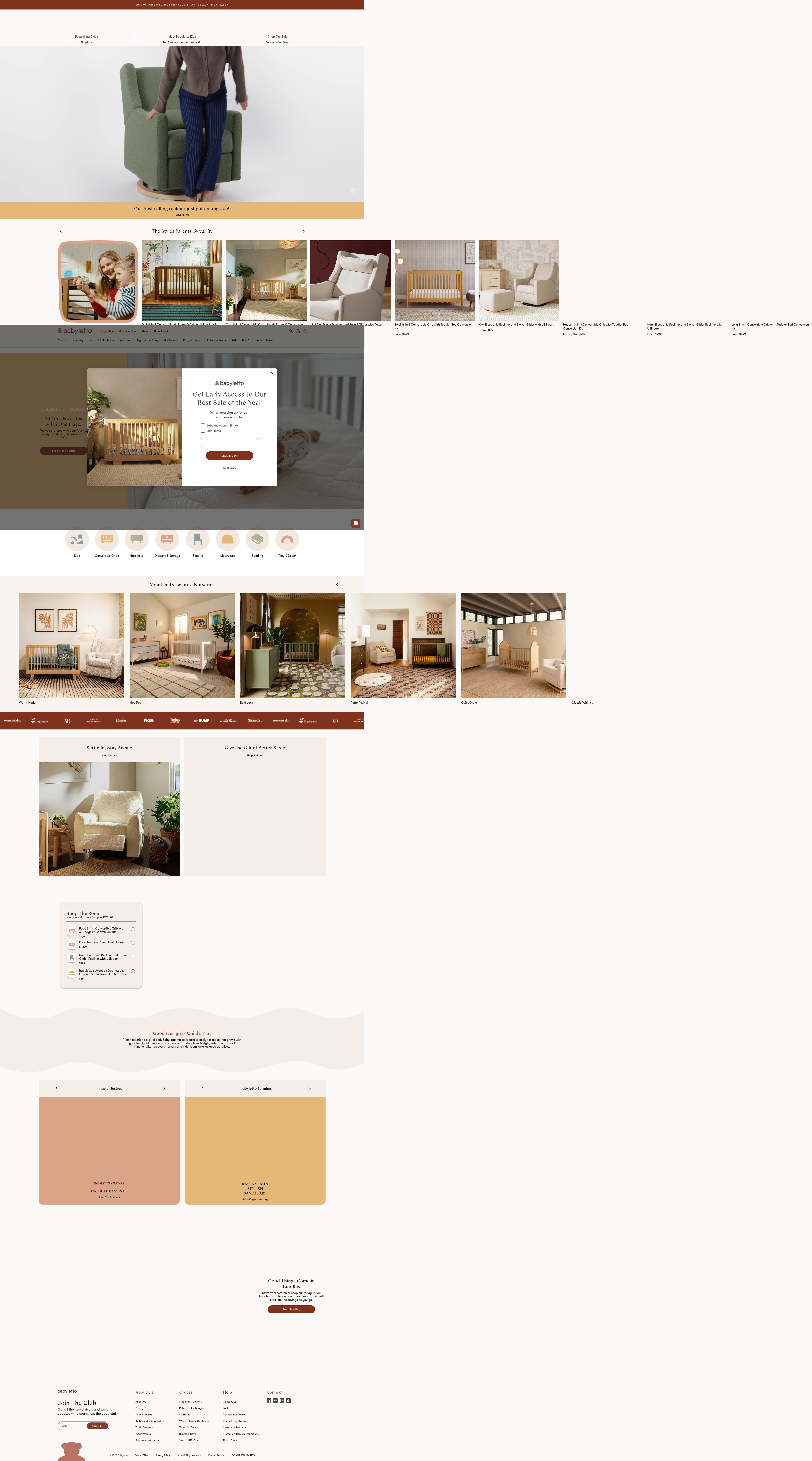812x1461 pixels.
Task: Select the Dressers & Storage category icon
Action: click(167, 539)
